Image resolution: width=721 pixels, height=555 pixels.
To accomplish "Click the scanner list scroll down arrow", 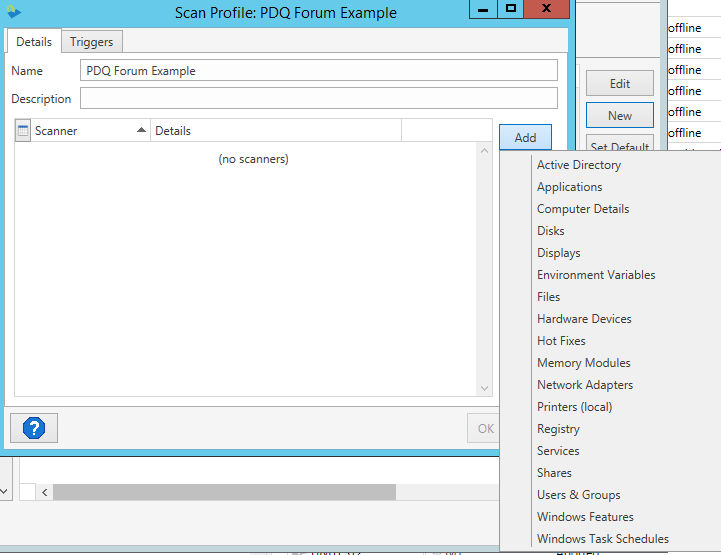I will 485,388.
